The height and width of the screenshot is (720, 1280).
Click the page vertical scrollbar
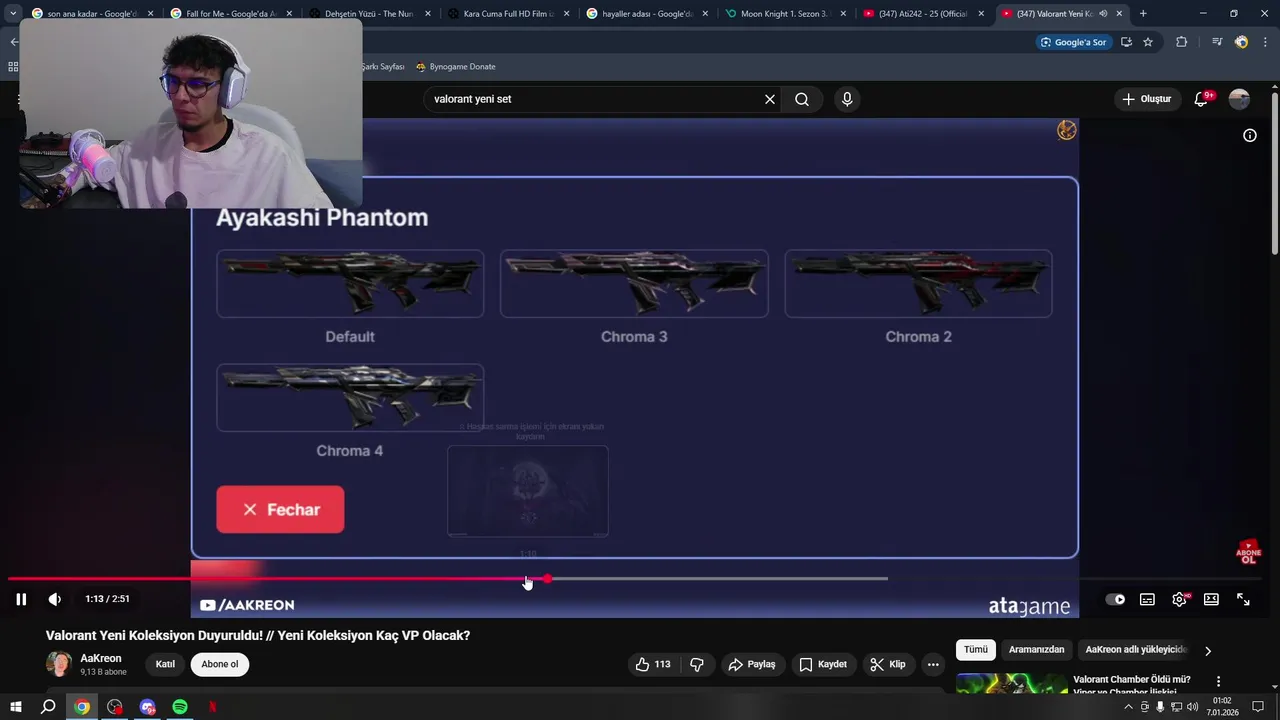pyautogui.click(x=1274, y=173)
